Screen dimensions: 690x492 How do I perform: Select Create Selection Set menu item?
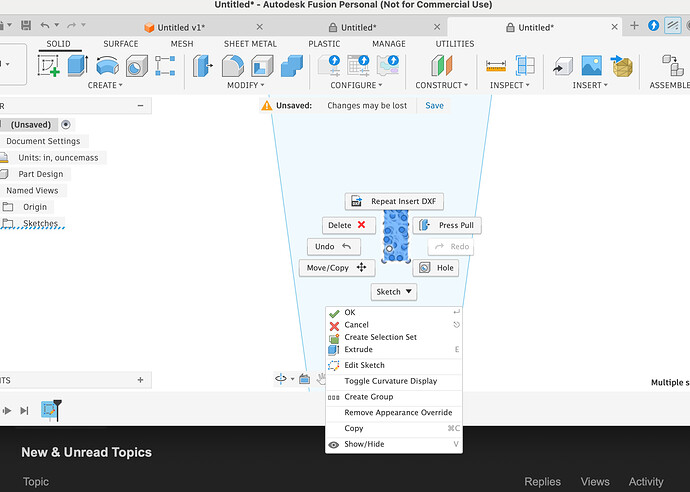(394, 337)
